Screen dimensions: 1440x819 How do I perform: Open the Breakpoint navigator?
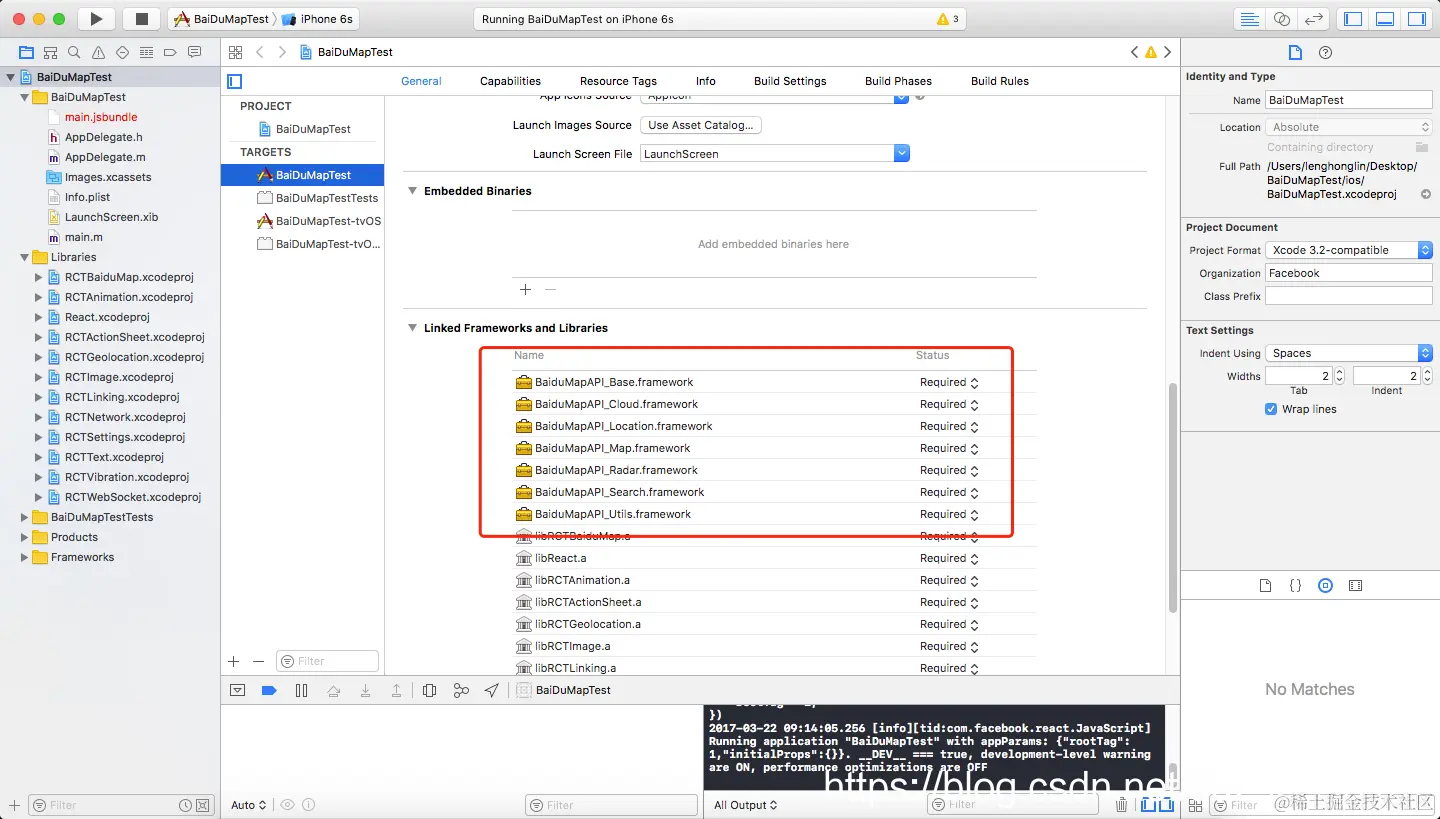pyautogui.click(x=170, y=52)
